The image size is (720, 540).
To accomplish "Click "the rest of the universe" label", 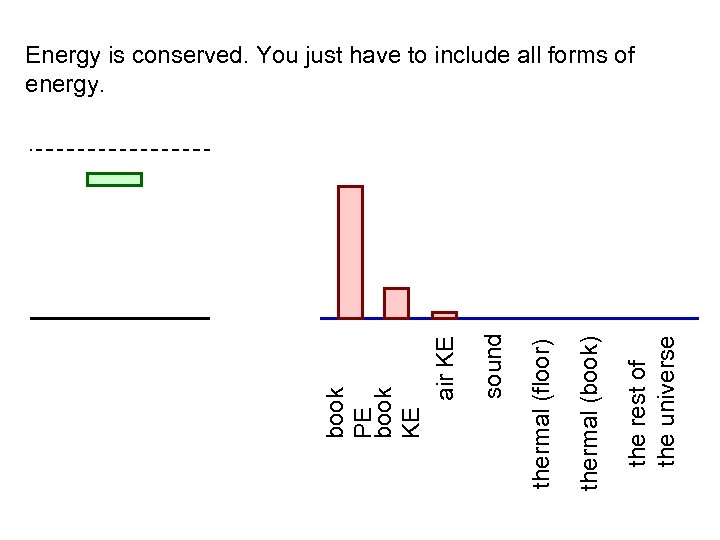I will (x=652, y=400).
